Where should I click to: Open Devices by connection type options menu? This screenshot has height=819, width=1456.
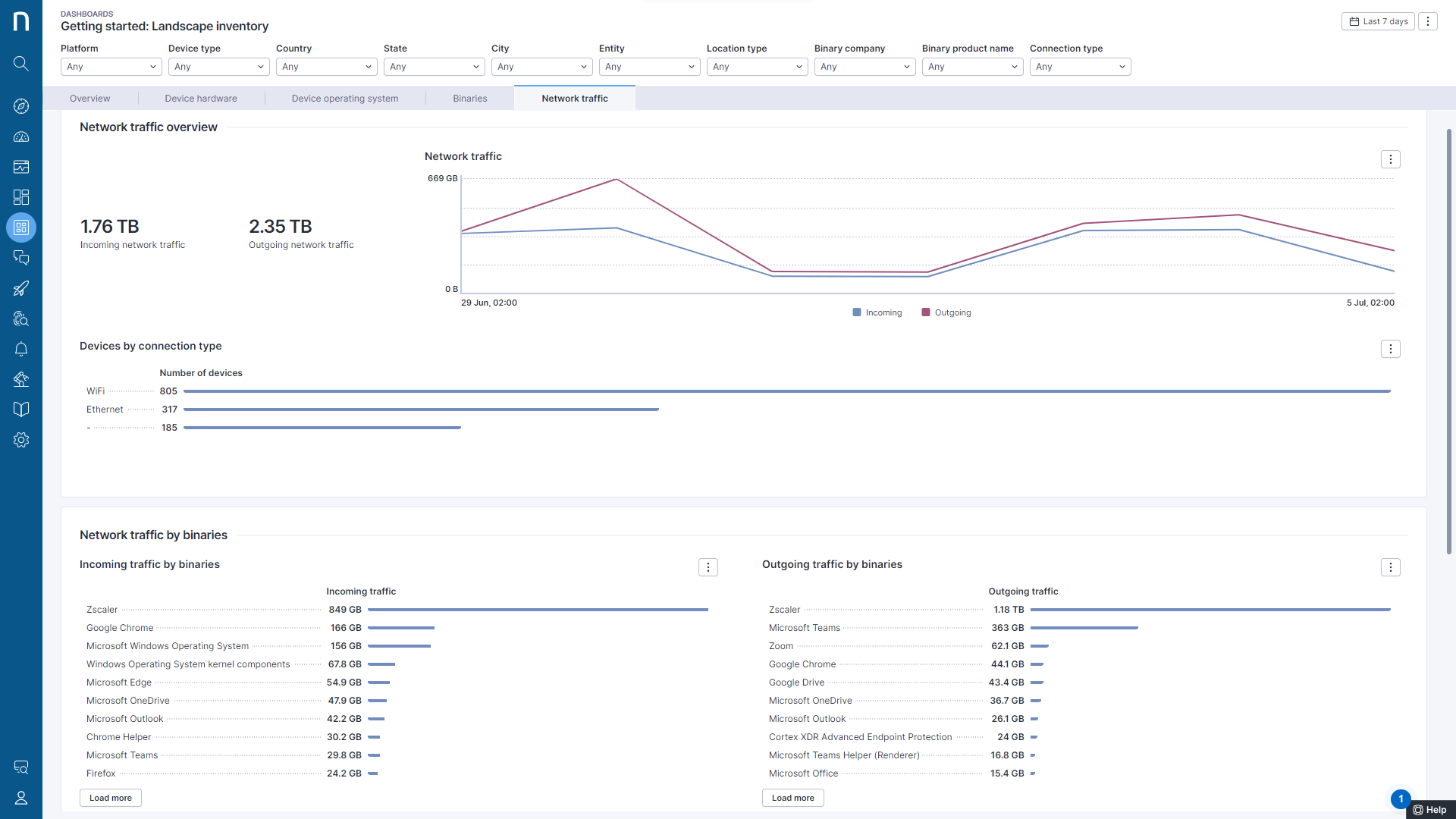1390,349
